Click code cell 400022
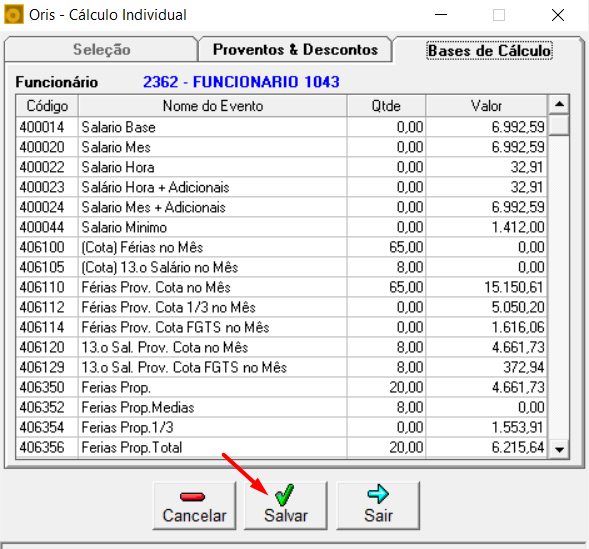The width and height of the screenshot is (589, 549). tap(47, 167)
